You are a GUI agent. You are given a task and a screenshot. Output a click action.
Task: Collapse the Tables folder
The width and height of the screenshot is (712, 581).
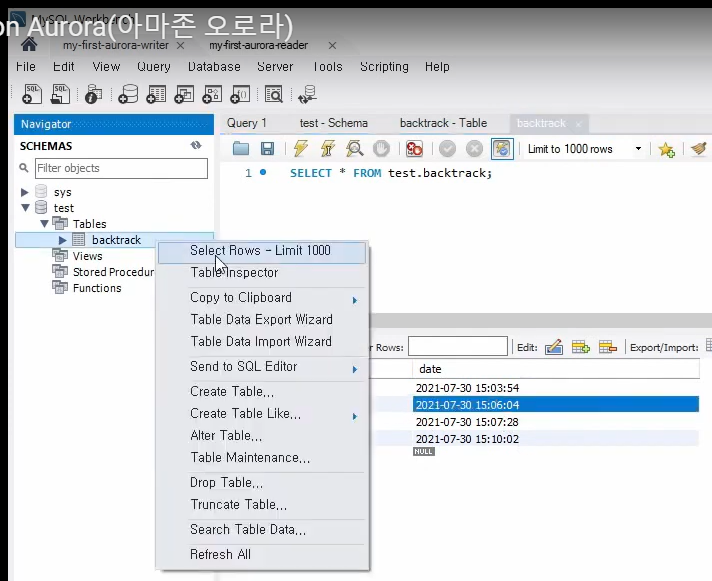click(x=44, y=224)
